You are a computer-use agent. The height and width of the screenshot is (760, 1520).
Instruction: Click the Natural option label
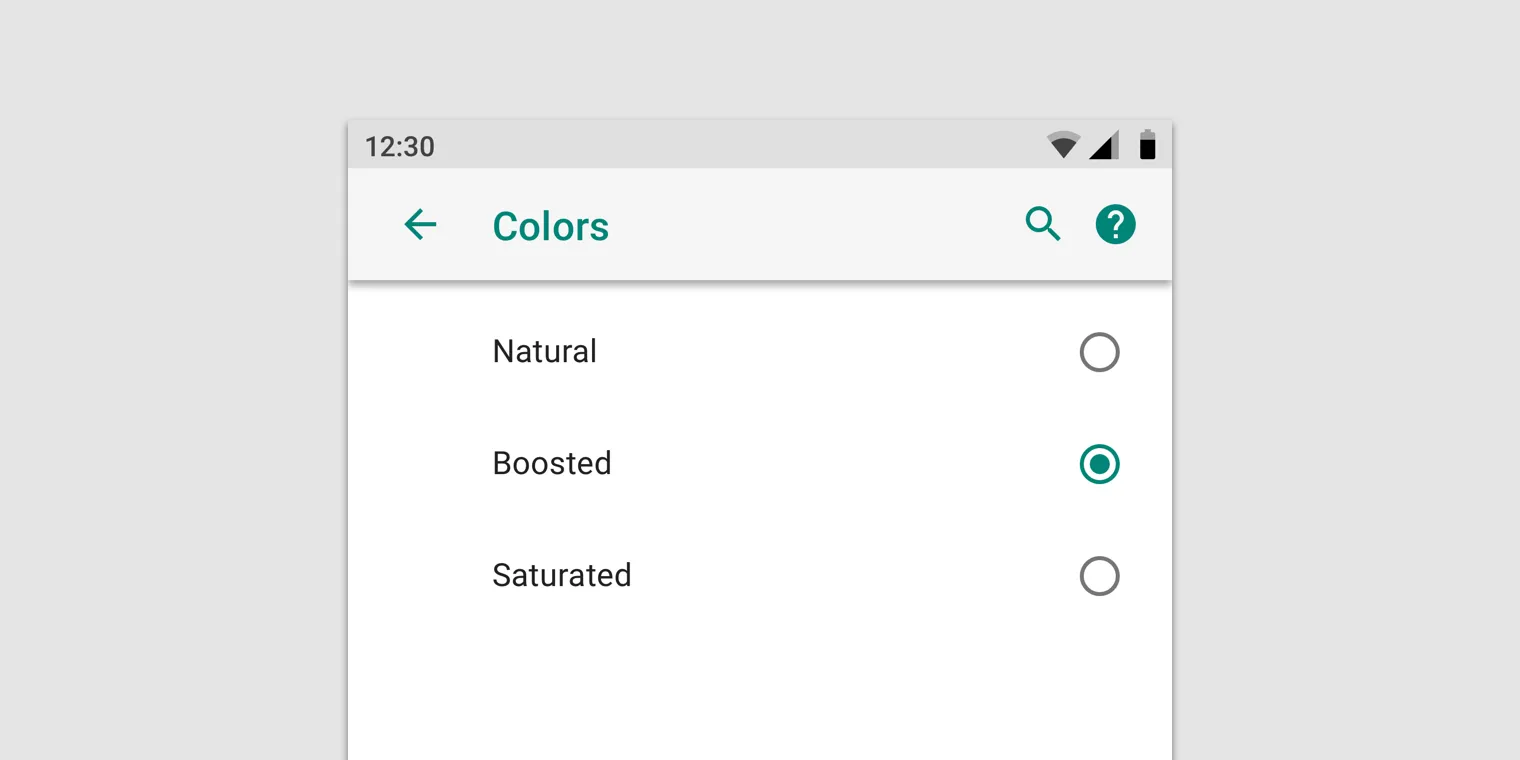[x=544, y=352]
